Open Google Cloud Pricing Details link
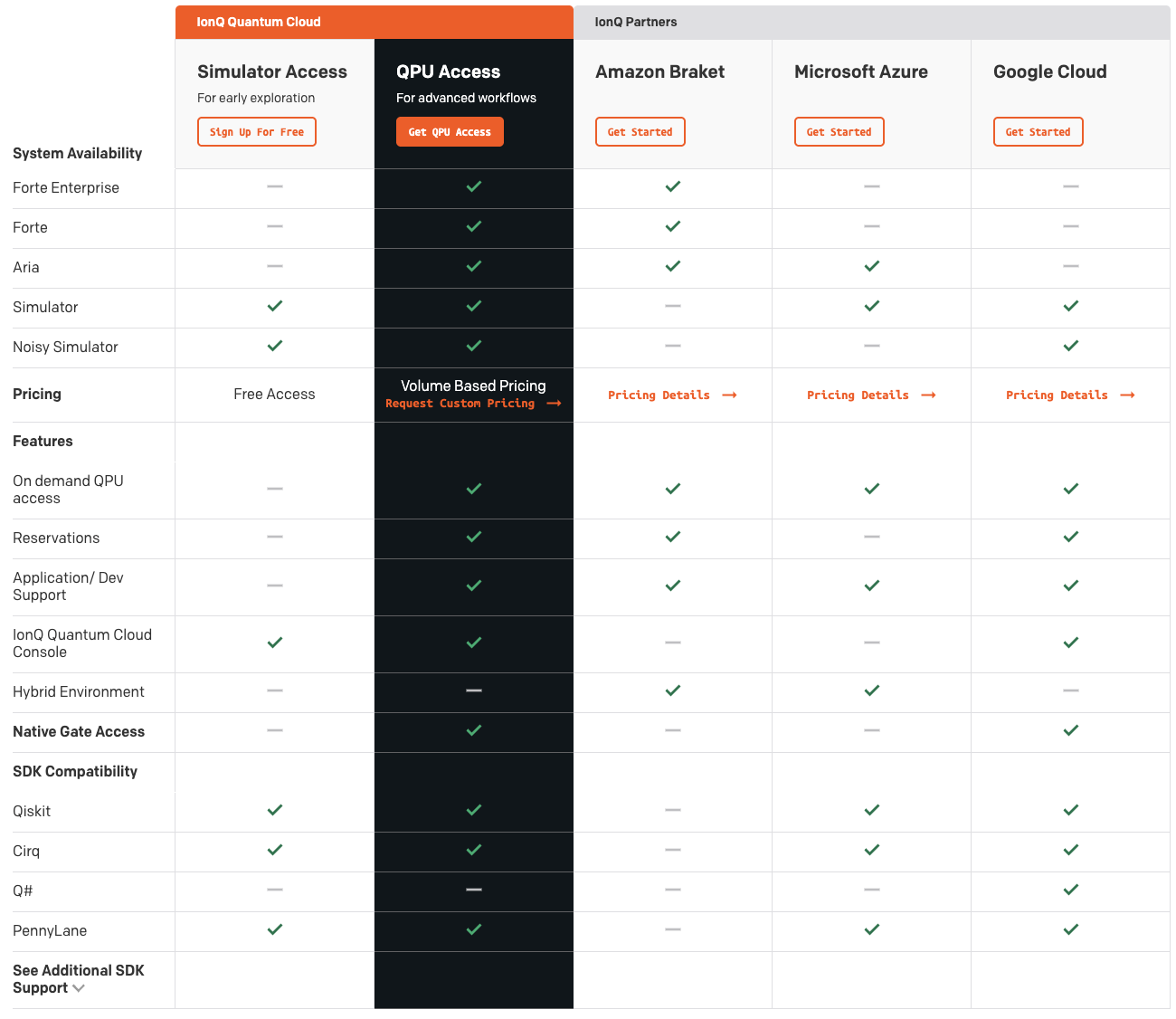 (1069, 395)
